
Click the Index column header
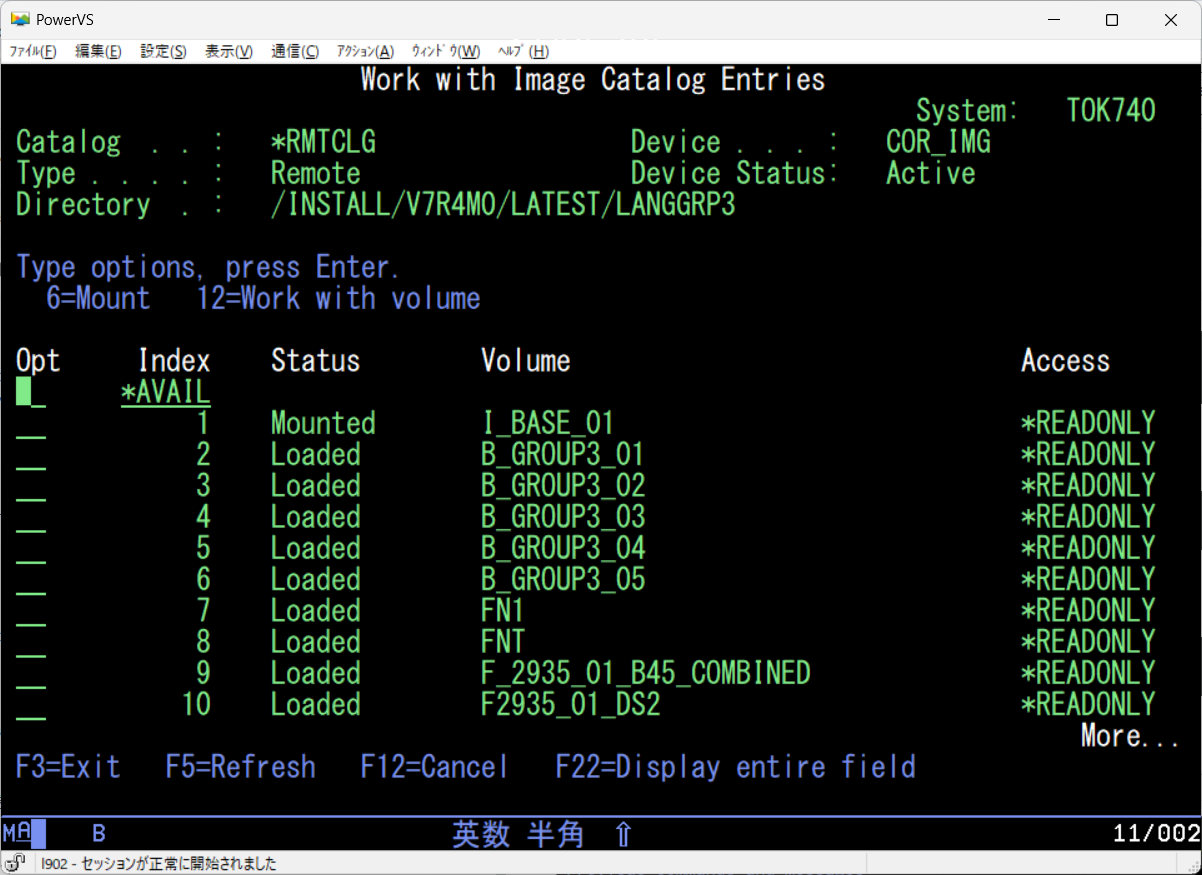pos(174,361)
